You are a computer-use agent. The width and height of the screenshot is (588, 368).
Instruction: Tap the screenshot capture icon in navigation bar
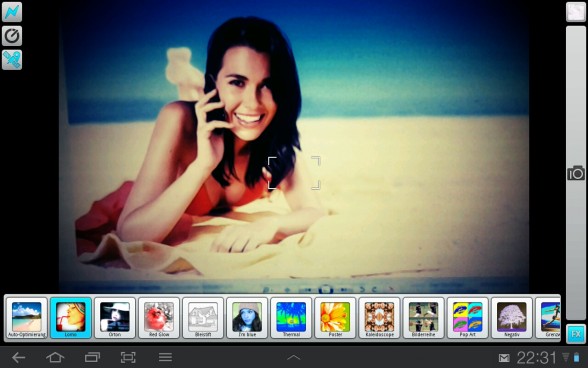coord(128,357)
